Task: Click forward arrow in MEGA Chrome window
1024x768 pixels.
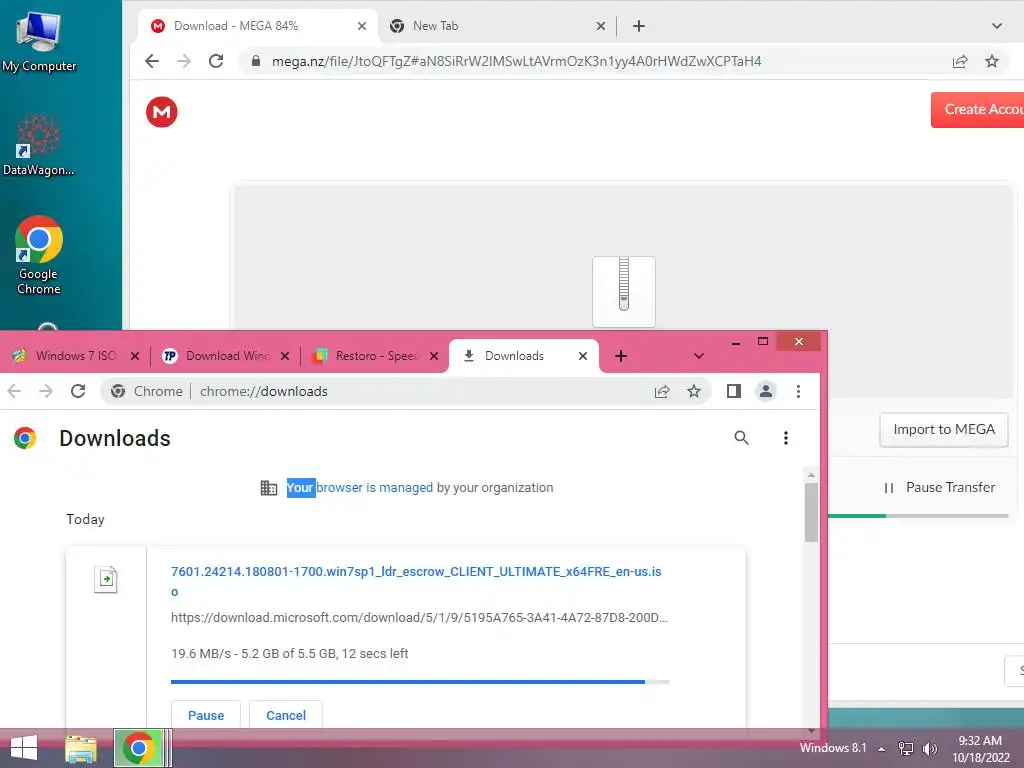Action: click(x=184, y=61)
